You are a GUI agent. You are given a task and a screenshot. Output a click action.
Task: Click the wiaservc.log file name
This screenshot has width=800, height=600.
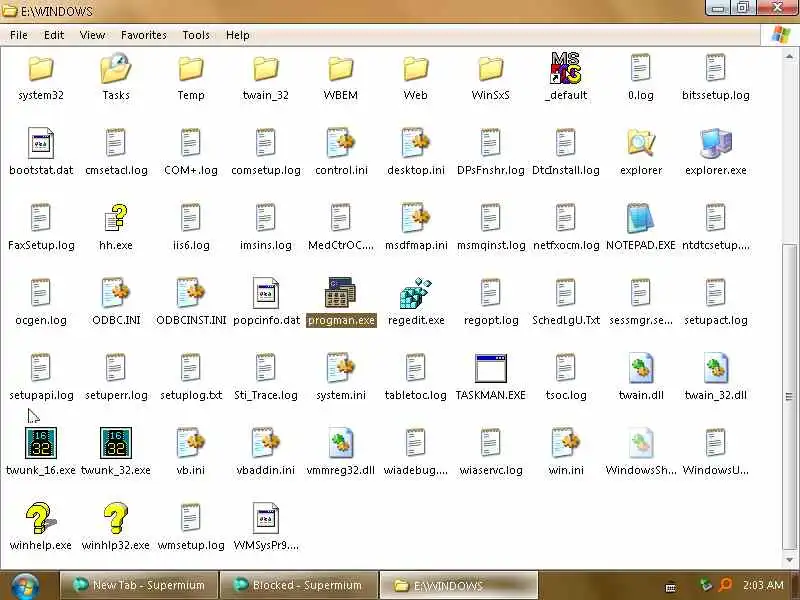(491, 470)
